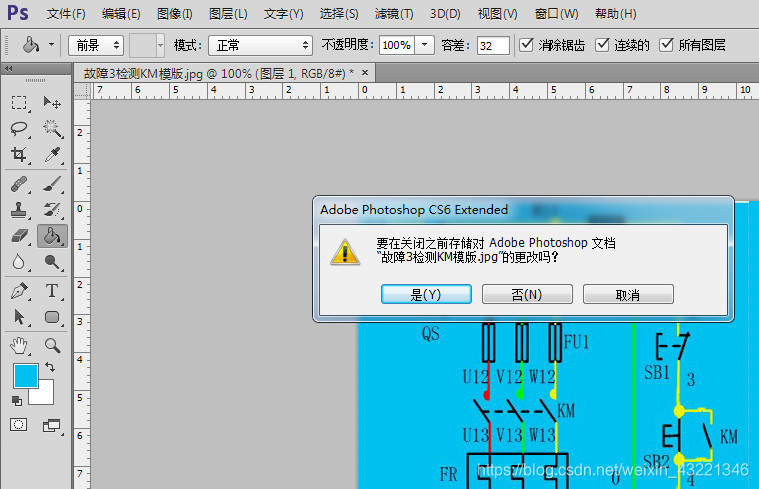
Task: Click the Paint Bucket icon in options bar
Action: point(31,45)
